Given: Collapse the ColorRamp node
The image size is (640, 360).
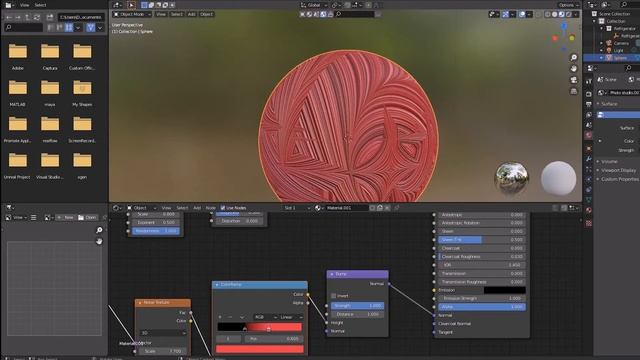Looking at the screenshot, I should (x=217, y=284).
